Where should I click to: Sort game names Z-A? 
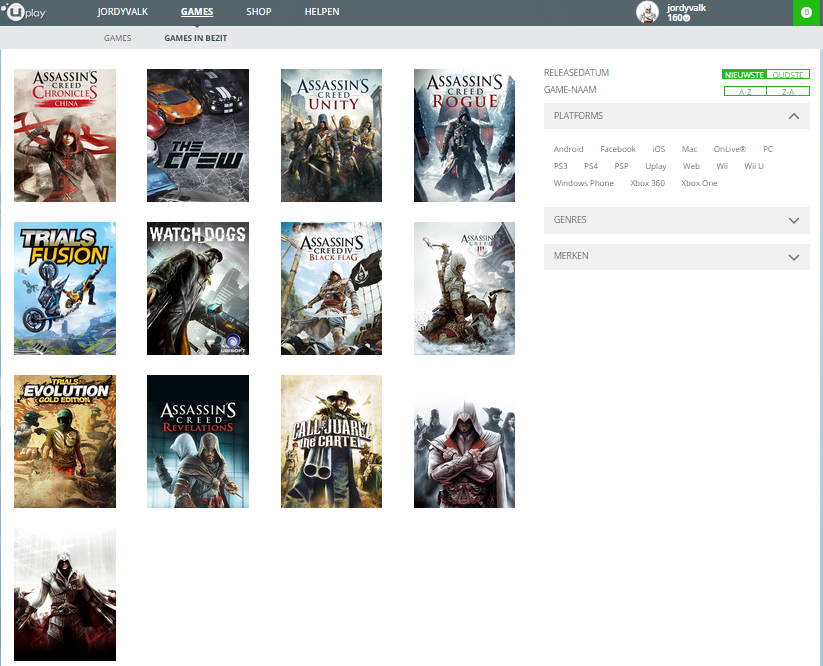pos(788,91)
